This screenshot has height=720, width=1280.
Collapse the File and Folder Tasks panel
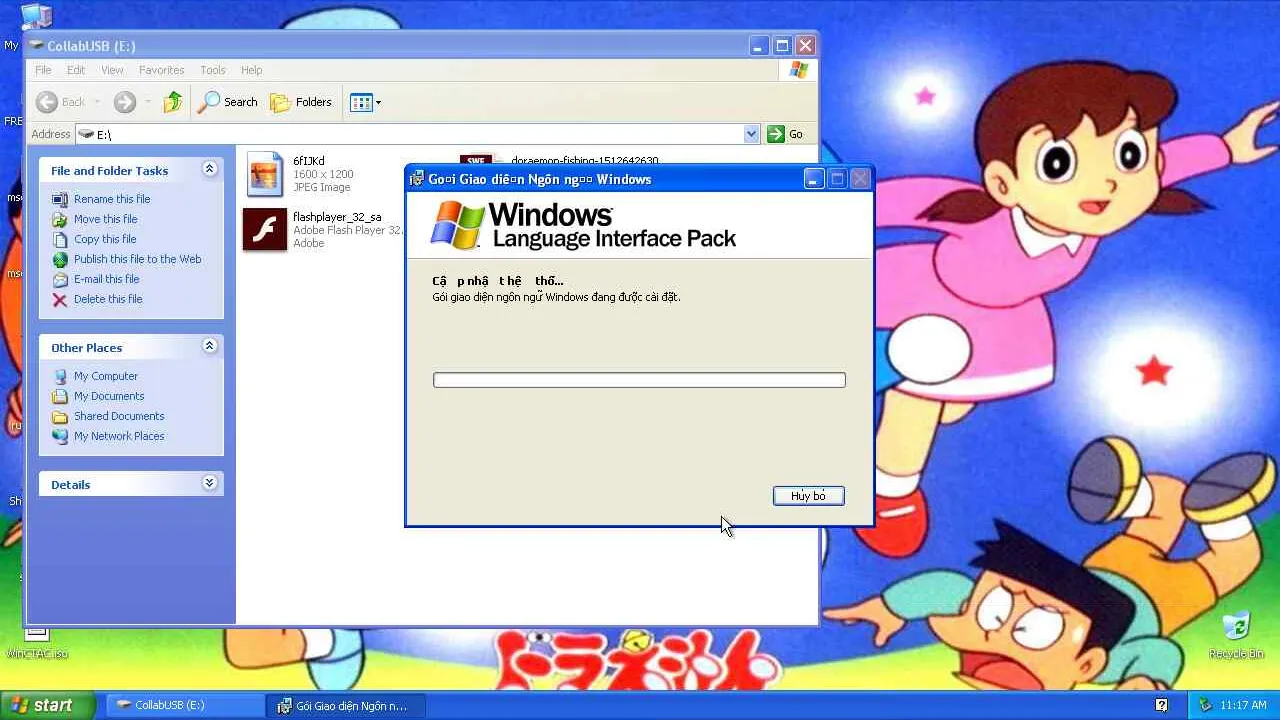click(210, 170)
